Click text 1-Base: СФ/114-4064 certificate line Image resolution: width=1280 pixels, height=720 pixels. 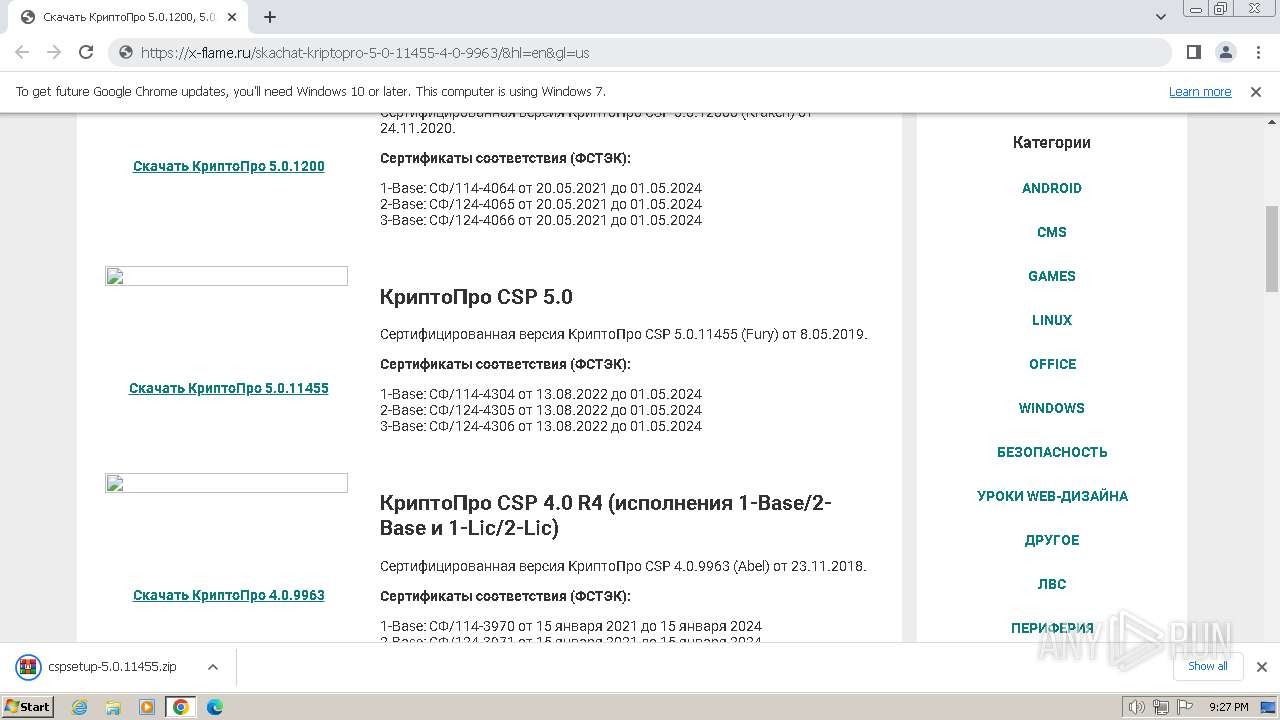point(541,188)
